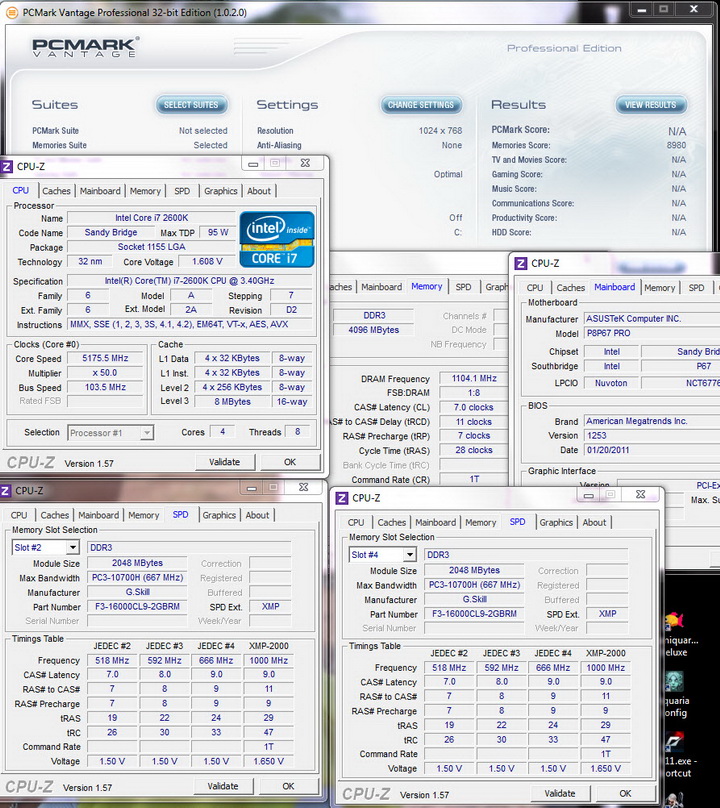Click Validate in the CPU tab window
The image size is (720, 808).
[x=224, y=462]
